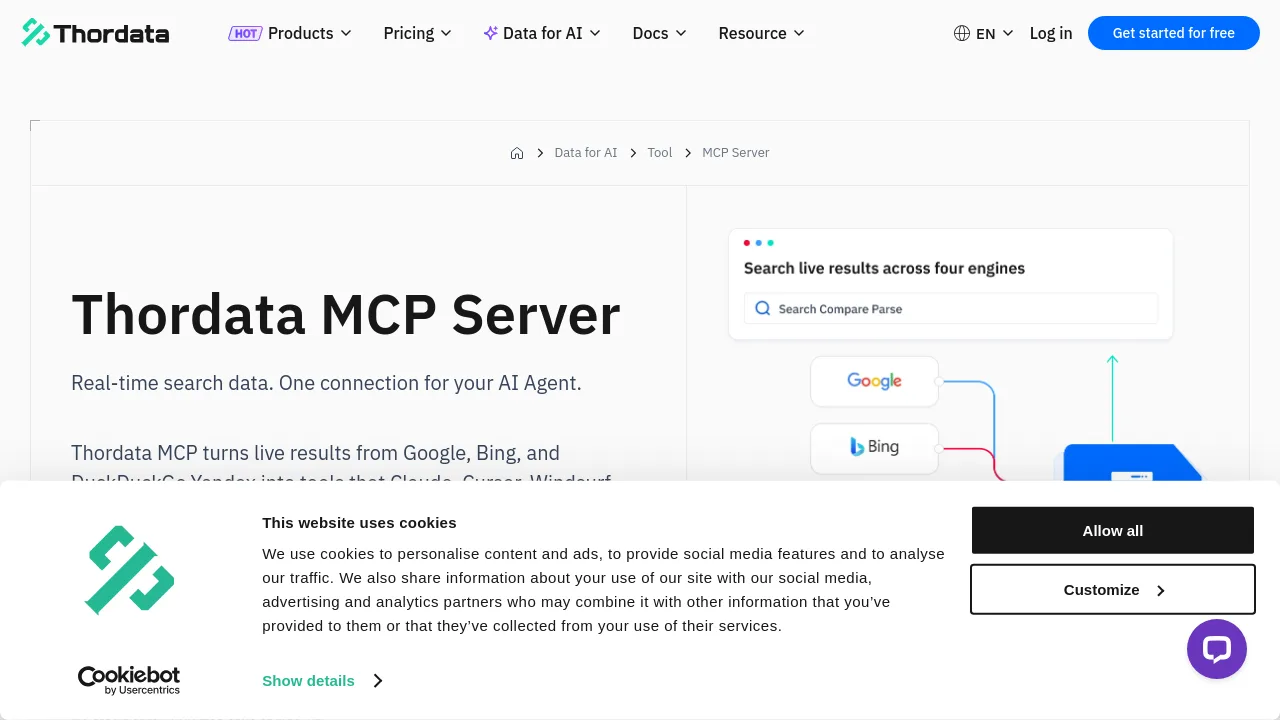Click the 'Real-time search data' tagline

tap(326, 383)
